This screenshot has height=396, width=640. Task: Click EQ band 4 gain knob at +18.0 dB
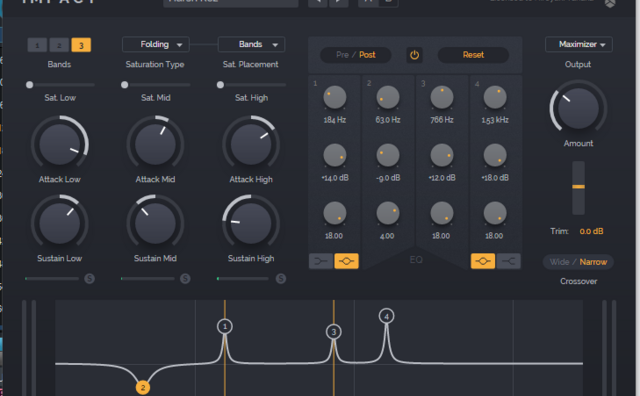[x=495, y=156]
